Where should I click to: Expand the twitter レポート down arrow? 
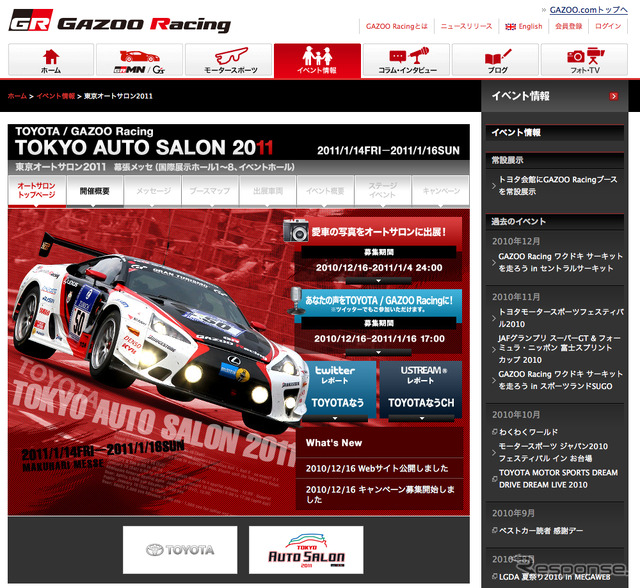pos(335,418)
